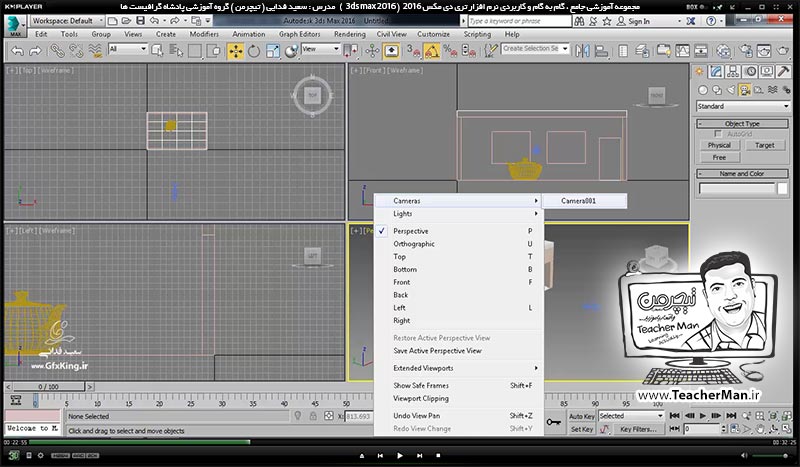Save the scene with the floppy icon
Image resolution: width=800 pixels, height=467 pixels.
coord(140,21)
